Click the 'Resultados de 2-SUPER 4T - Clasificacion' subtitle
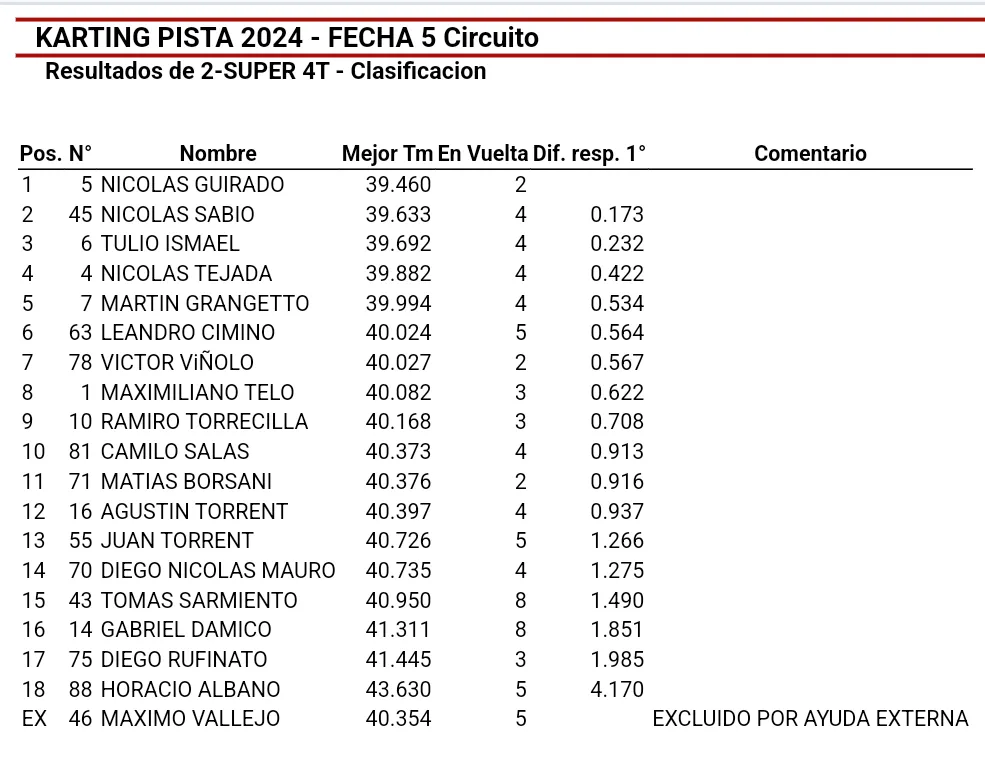 click(266, 72)
